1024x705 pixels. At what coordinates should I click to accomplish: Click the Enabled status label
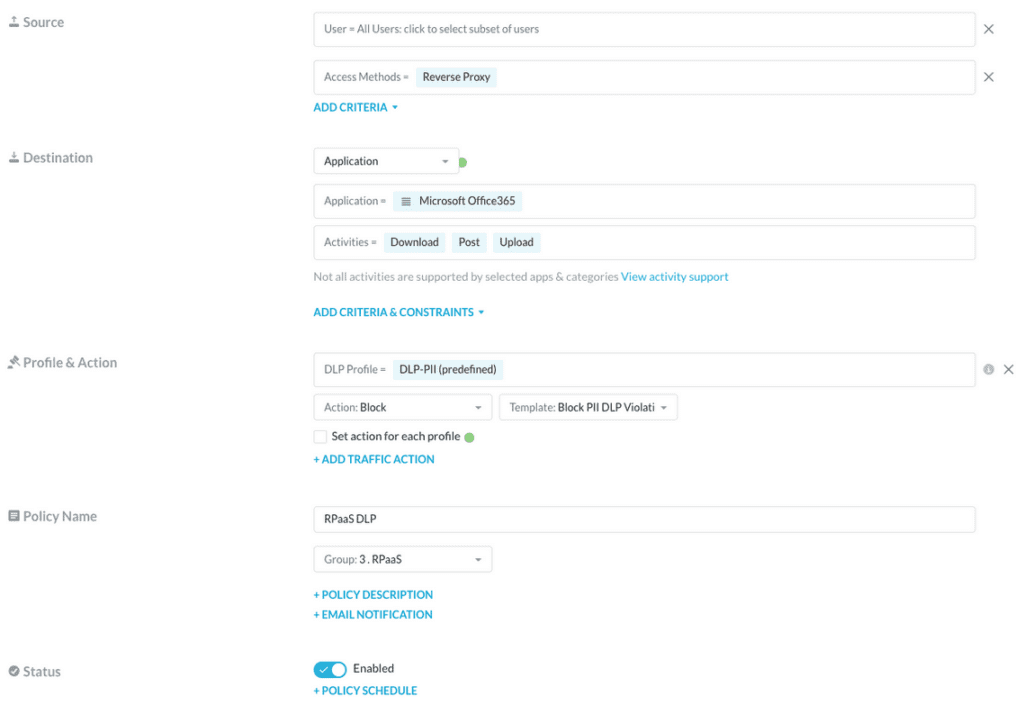pos(374,668)
